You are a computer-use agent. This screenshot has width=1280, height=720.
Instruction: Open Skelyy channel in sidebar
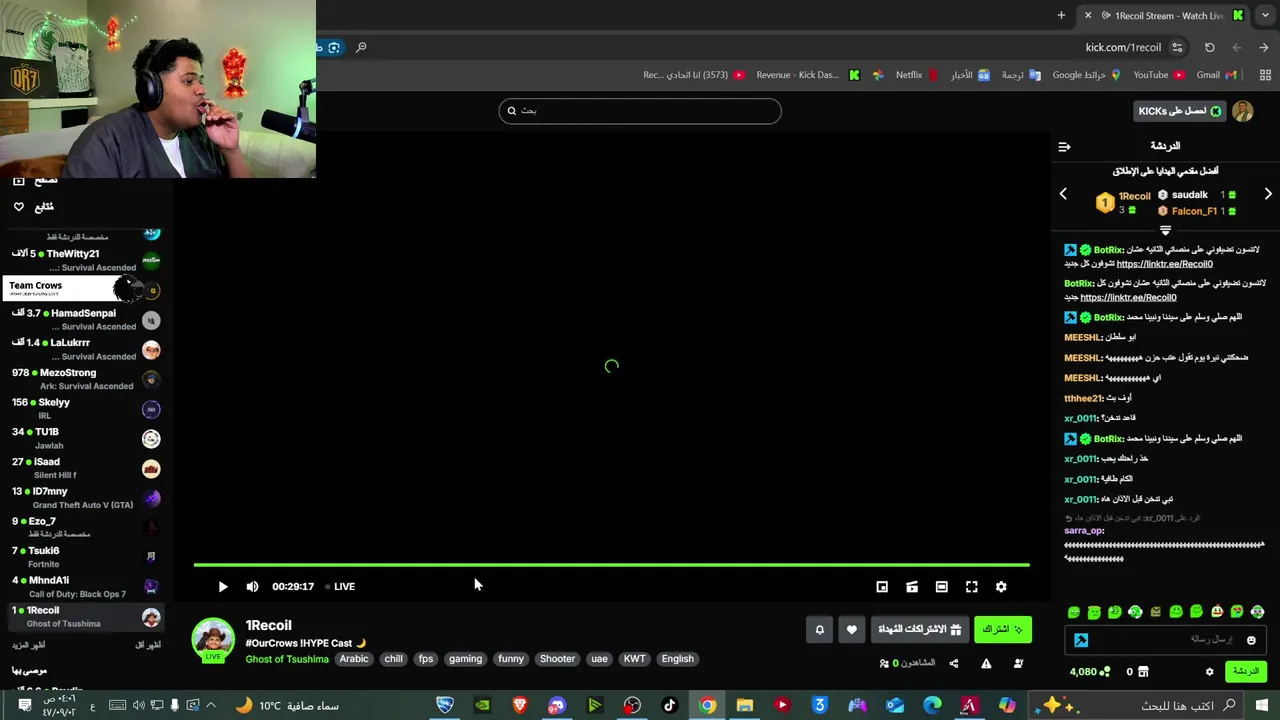85,408
